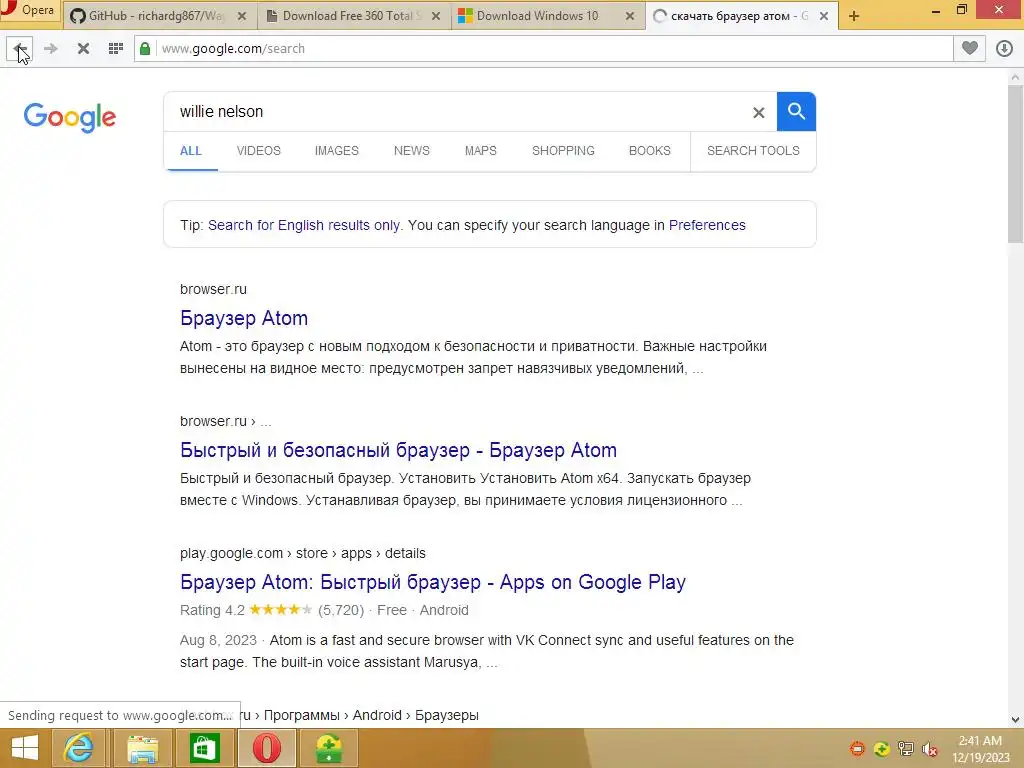Expand SEARCH TOOLS options
This screenshot has width=1024, height=768.
click(x=753, y=151)
